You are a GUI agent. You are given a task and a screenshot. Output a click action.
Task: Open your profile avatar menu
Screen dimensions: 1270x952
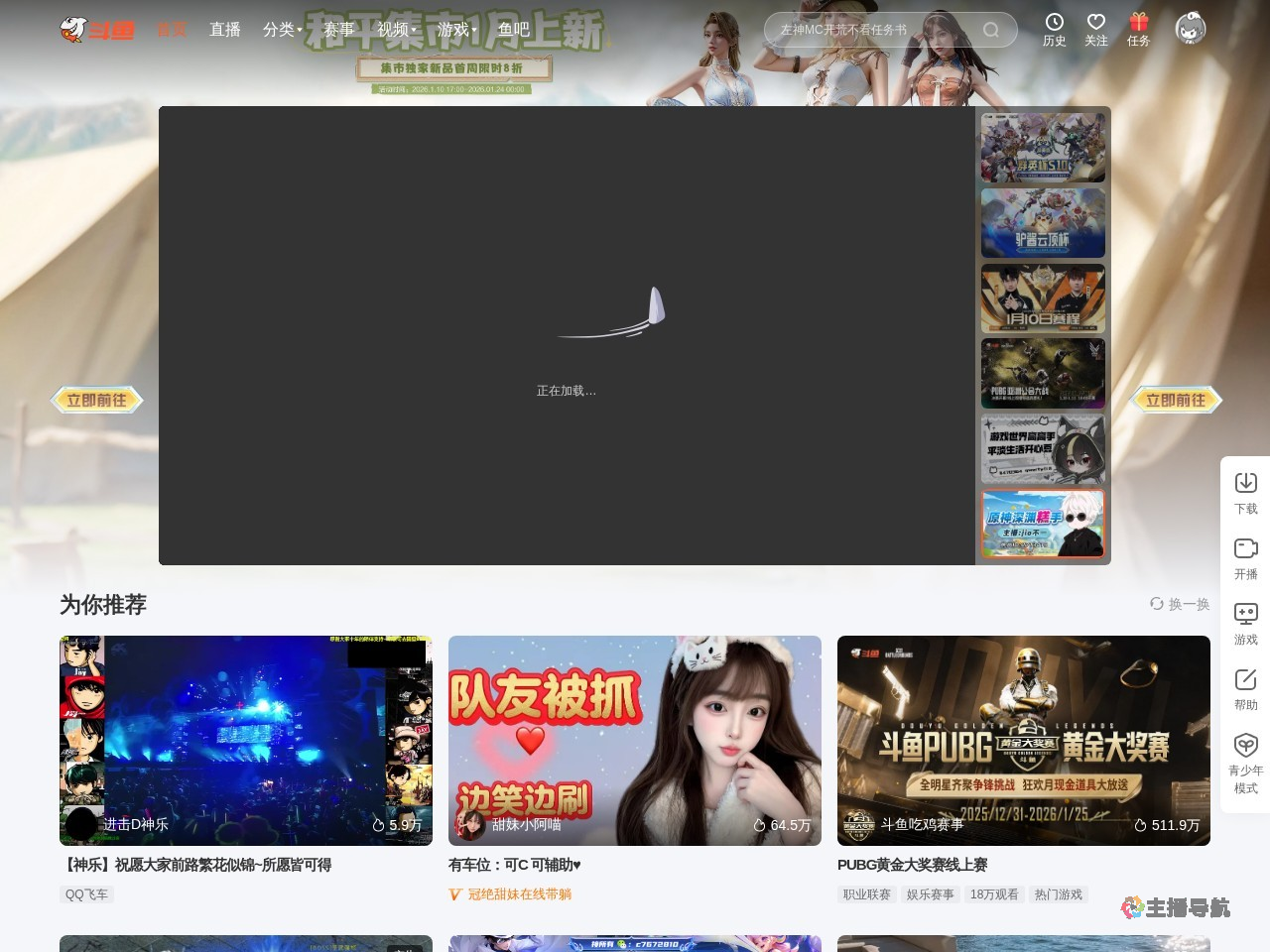(1190, 29)
